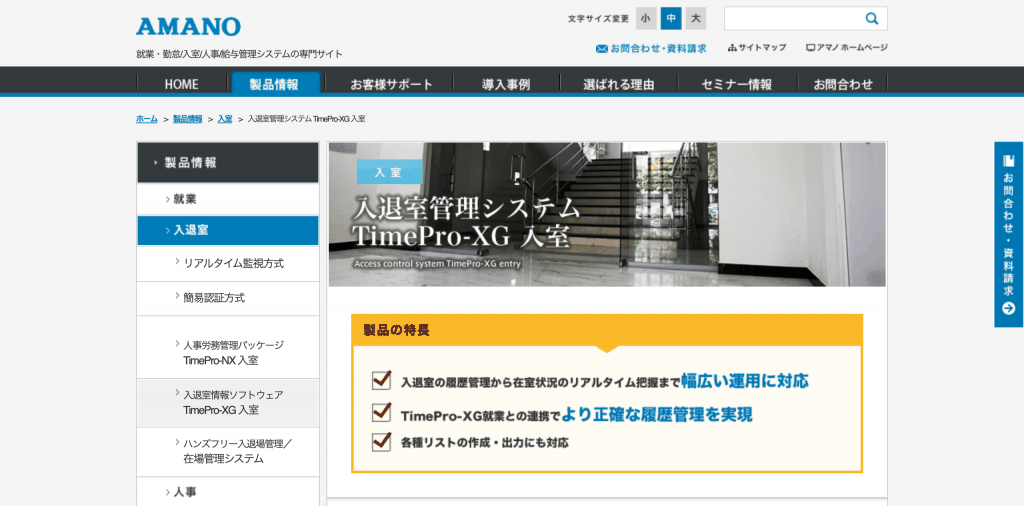
Task: Click the first checkmark in 製品の特長
Action: 381,380
